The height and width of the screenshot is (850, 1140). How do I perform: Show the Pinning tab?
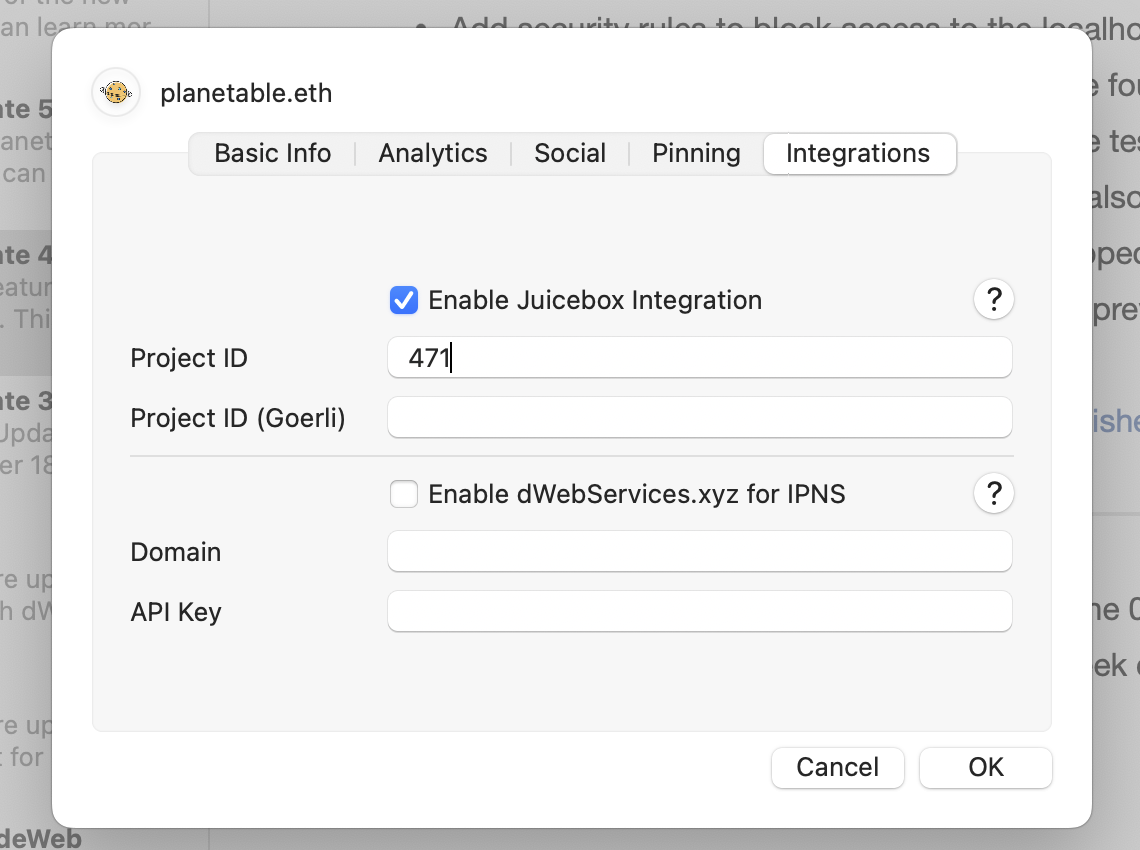(696, 153)
